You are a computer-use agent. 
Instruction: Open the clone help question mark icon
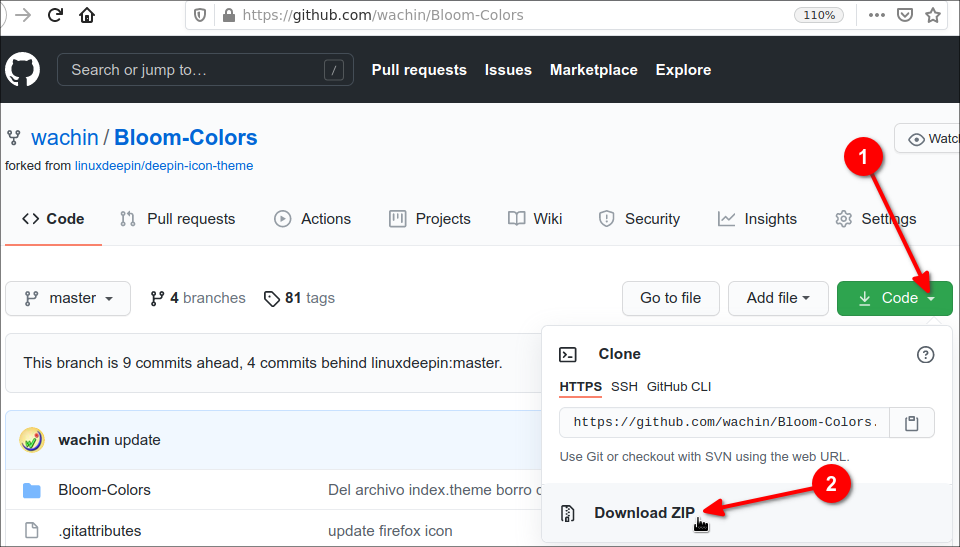click(x=925, y=355)
